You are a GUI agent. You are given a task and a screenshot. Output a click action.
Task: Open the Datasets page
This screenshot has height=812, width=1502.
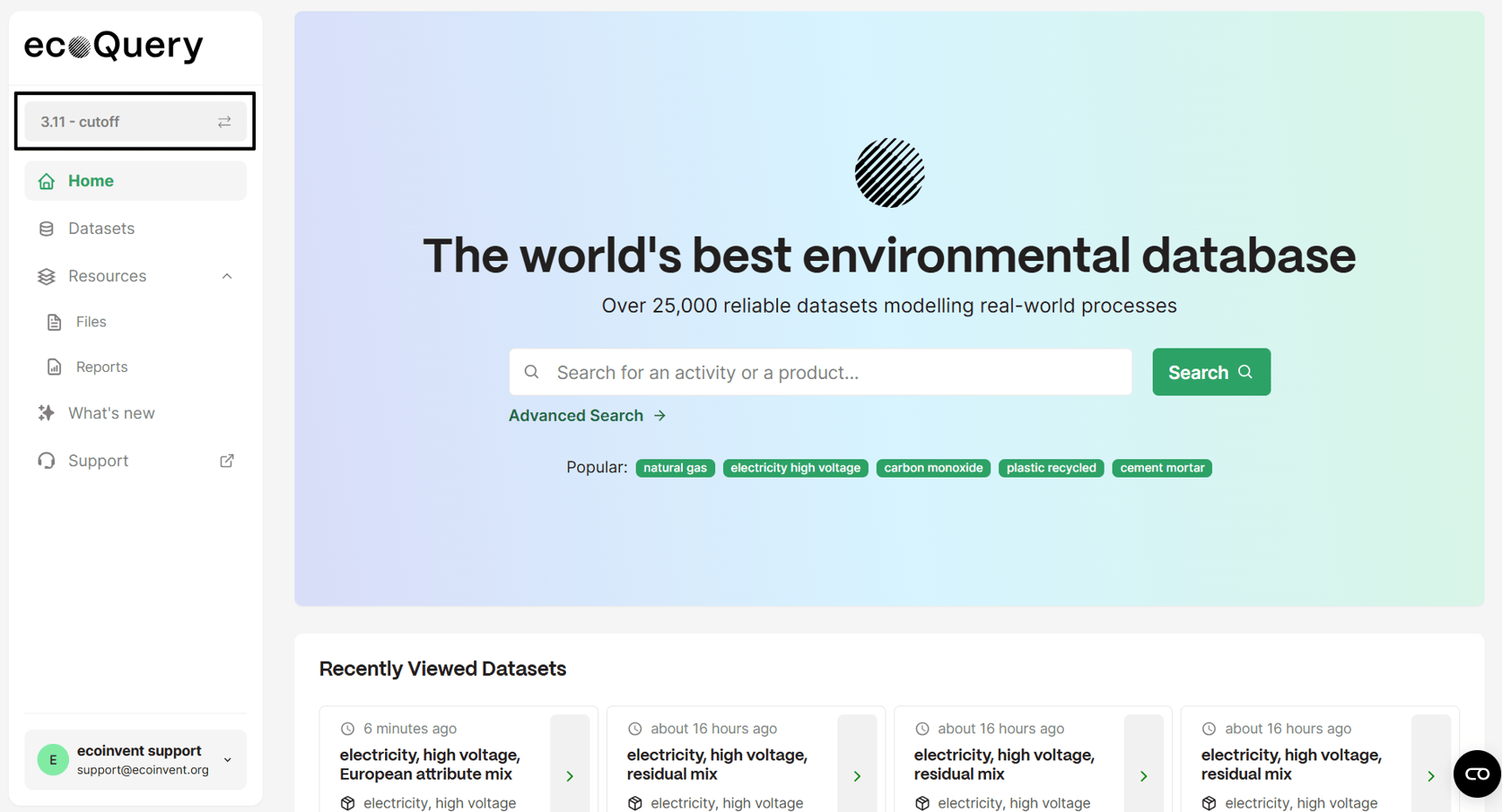pyautogui.click(x=101, y=229)
